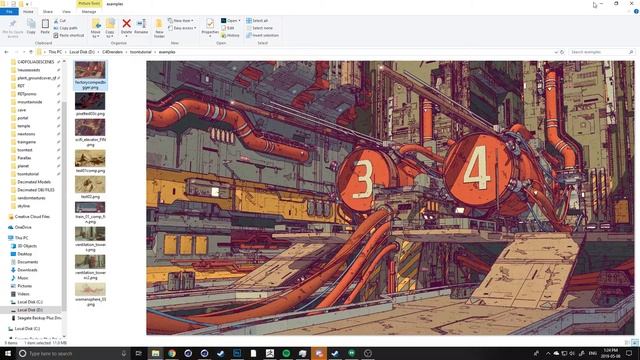Image resolution: width=640 pixels, height=360 pixels.
Task: Open Chrome from the taskbar
Action: (x=172, y=353)
